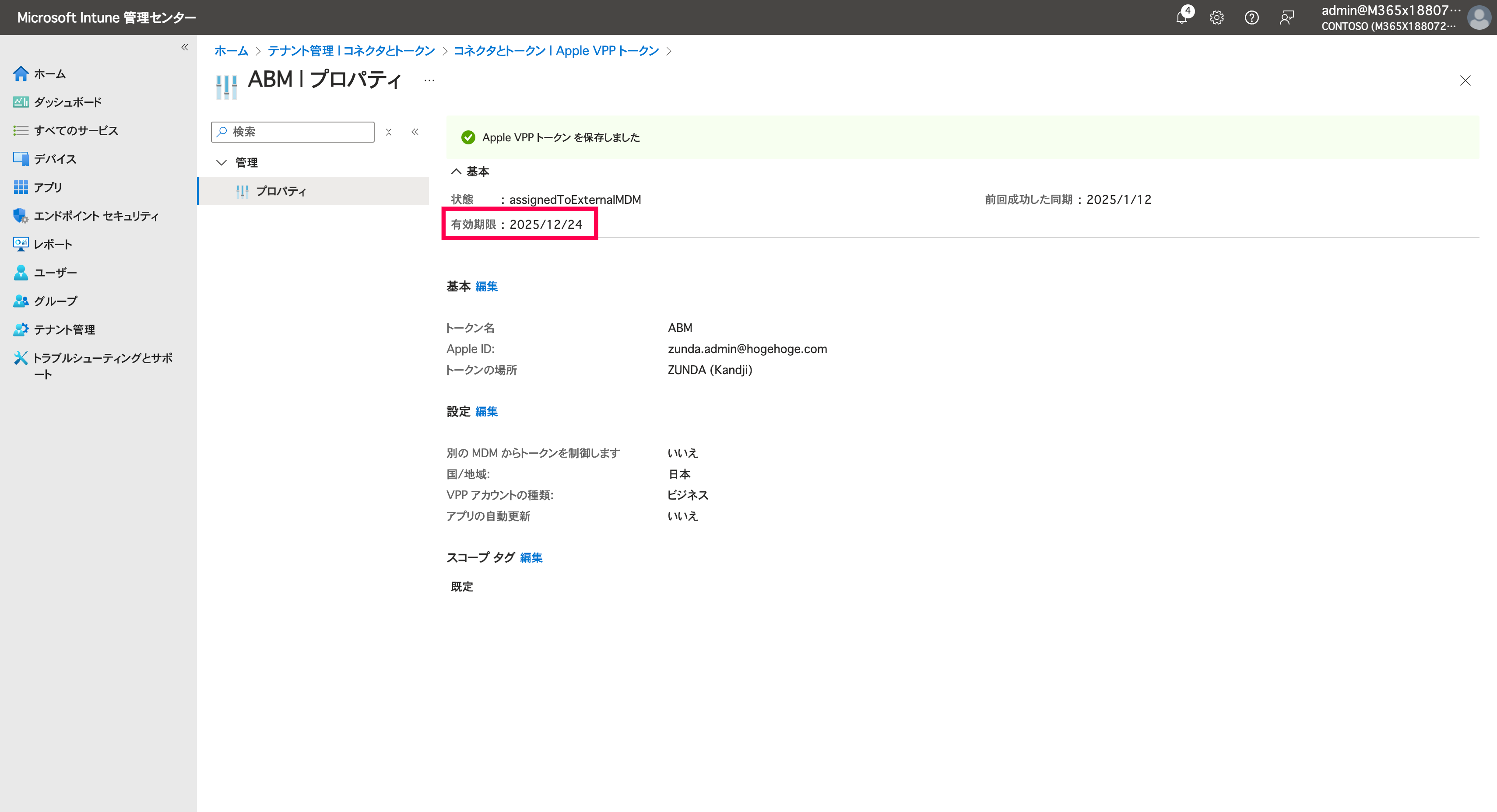1497x812 pixels.
Task: Click the assignedToExternalMDM status value
Action: click(x=575, y=200)
